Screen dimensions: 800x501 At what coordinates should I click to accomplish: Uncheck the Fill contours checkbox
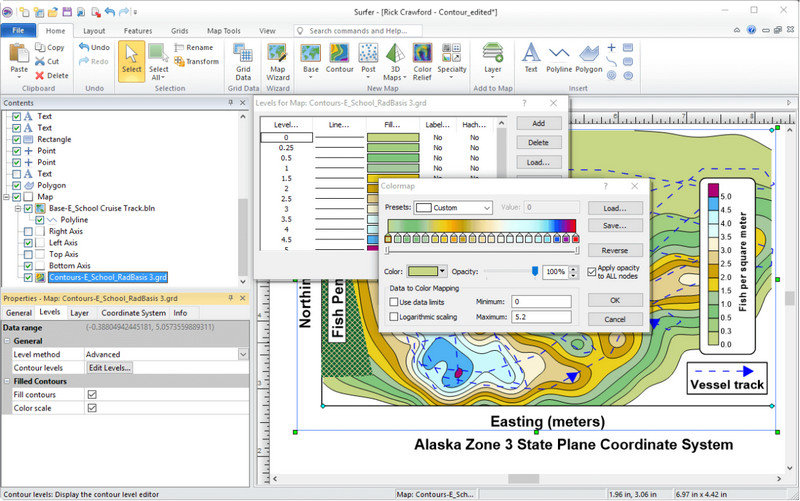tap(92, 394)
